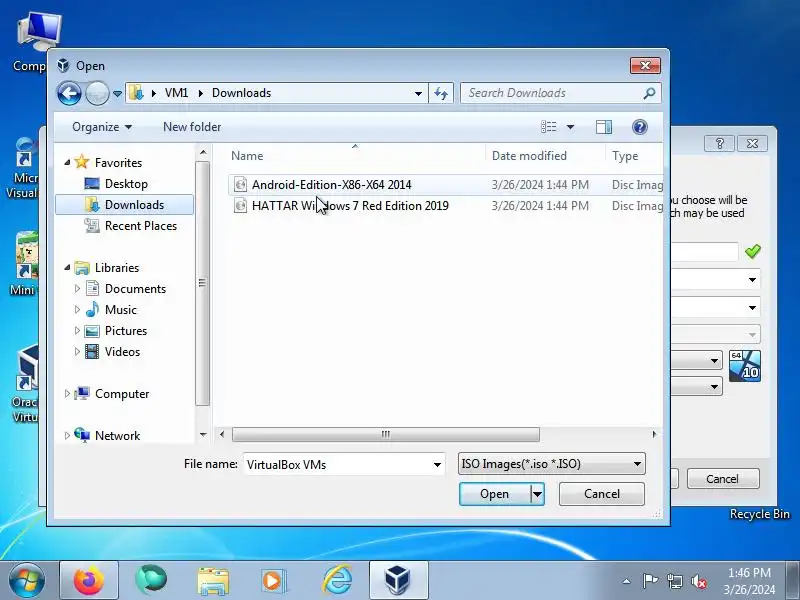Click VM1 in the address path

coord(177,93)
